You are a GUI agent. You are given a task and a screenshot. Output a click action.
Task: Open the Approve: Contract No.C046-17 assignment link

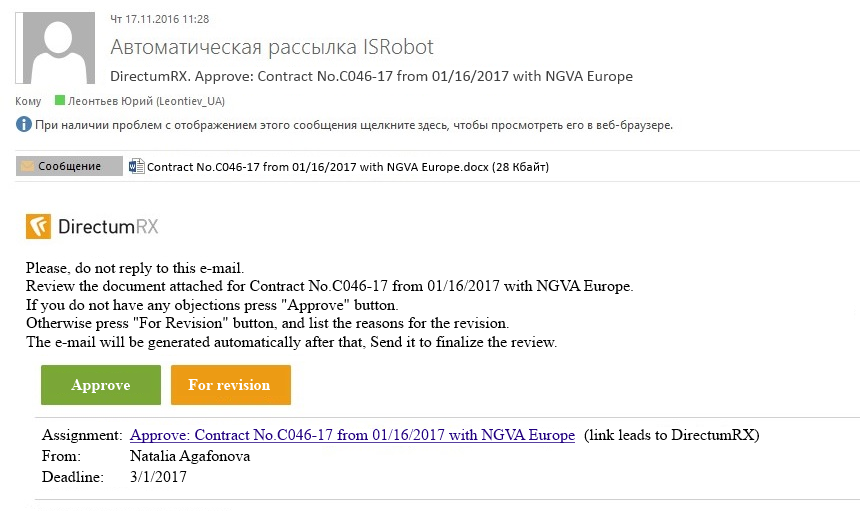coord(352,435)
